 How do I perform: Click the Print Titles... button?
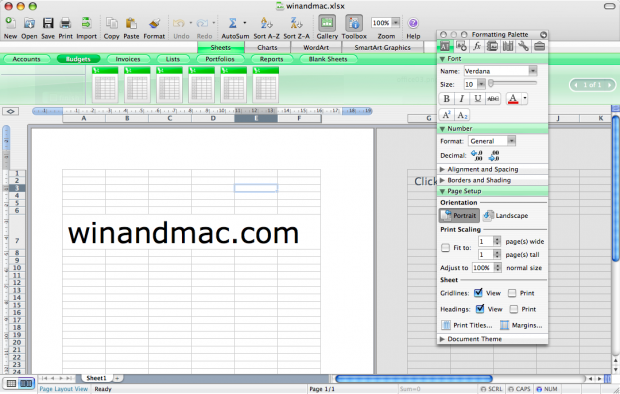(467, 325)
